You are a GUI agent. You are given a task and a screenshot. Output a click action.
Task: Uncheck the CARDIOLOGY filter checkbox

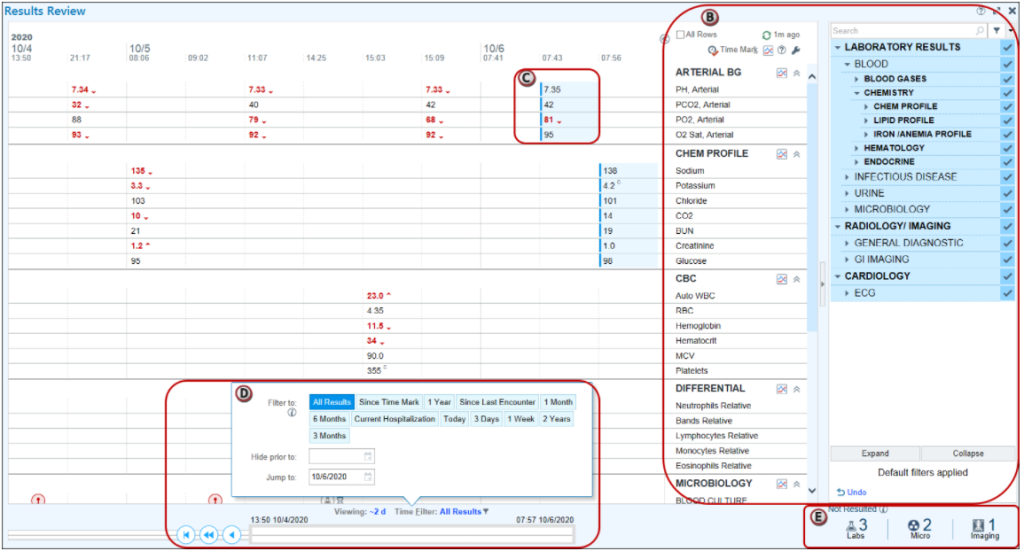[1007, 276]
